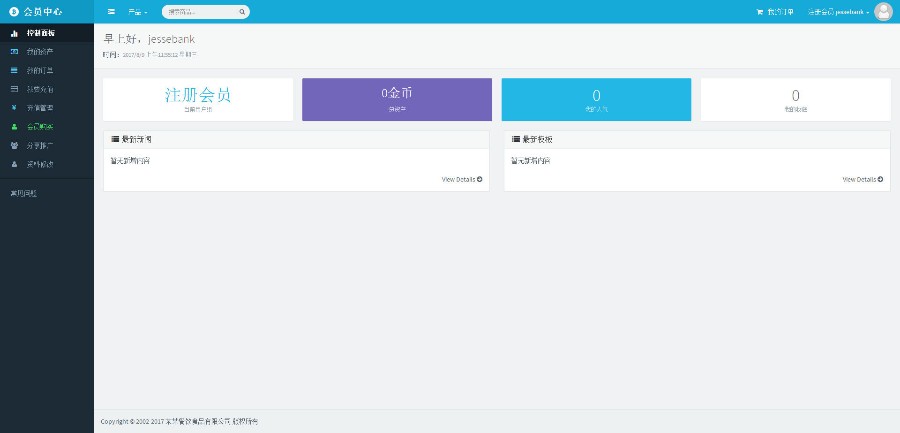Select the green user icon in sidebar
Image resolution: width=900 pixels, height=433 pixels.
14,126
